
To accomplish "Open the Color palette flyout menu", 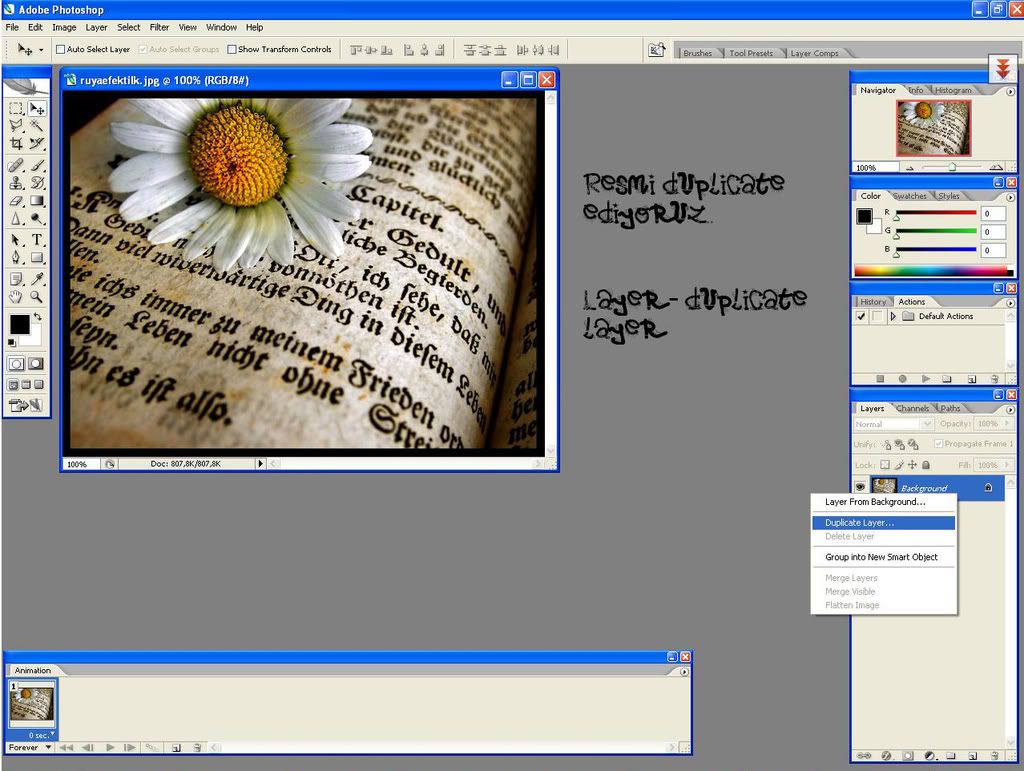I will (1010, 197).
